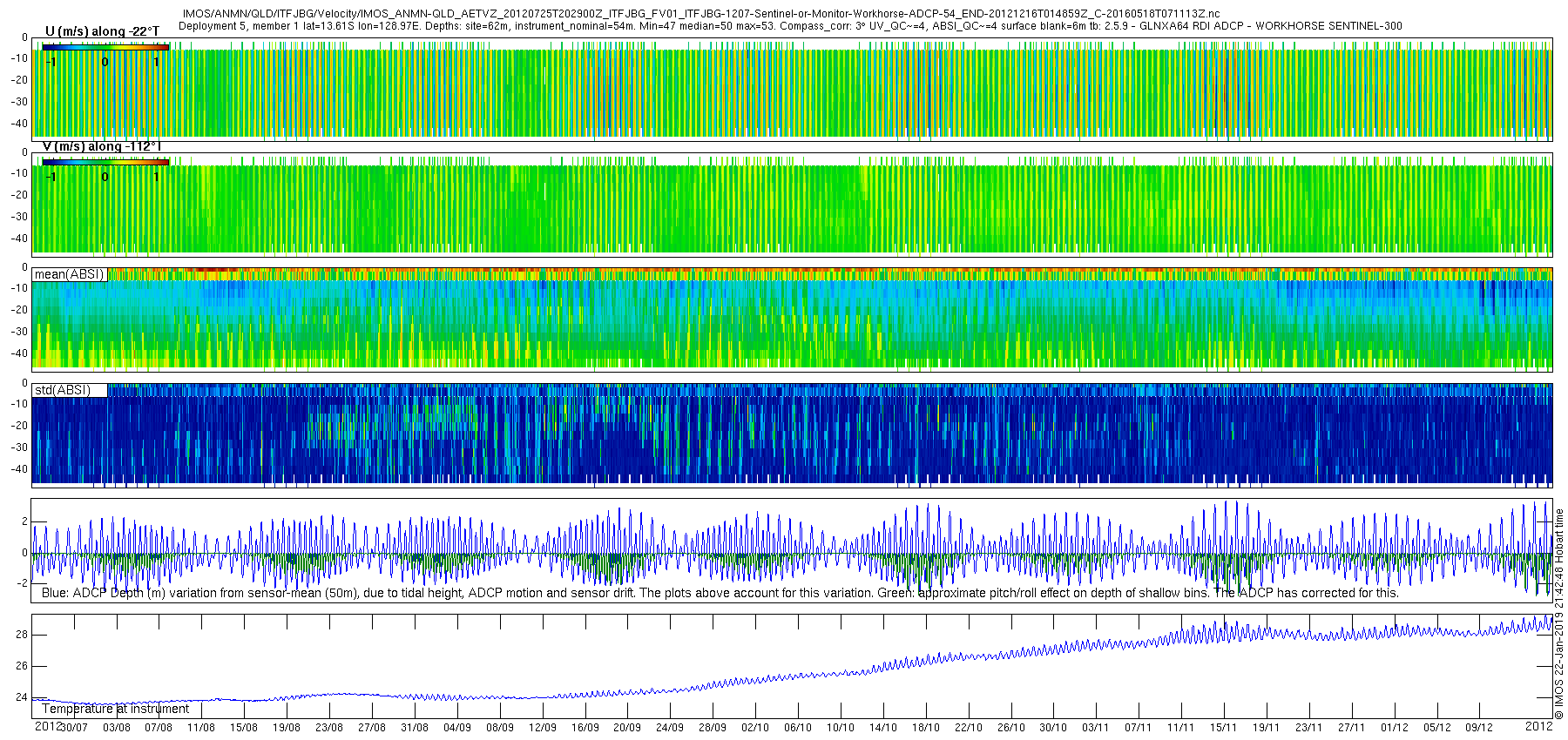Click the 24 temperature axis tick label
The height and width of the screenshot is (740, 1568).
(22, 697)
